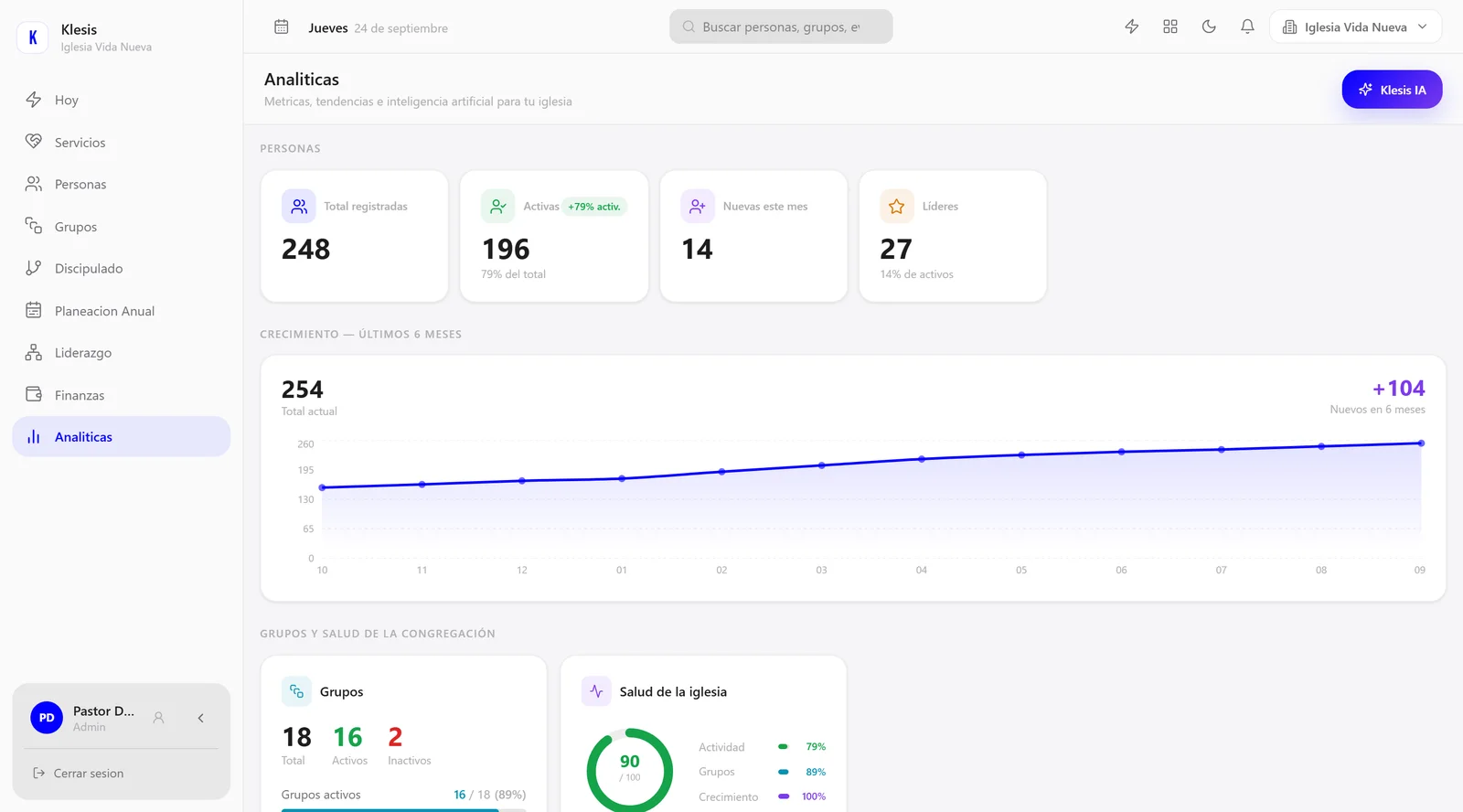Screen dimensions: 1463x812
Task: Open the notifications bell
Action: pyautogui.click(x=1247, y=27)
